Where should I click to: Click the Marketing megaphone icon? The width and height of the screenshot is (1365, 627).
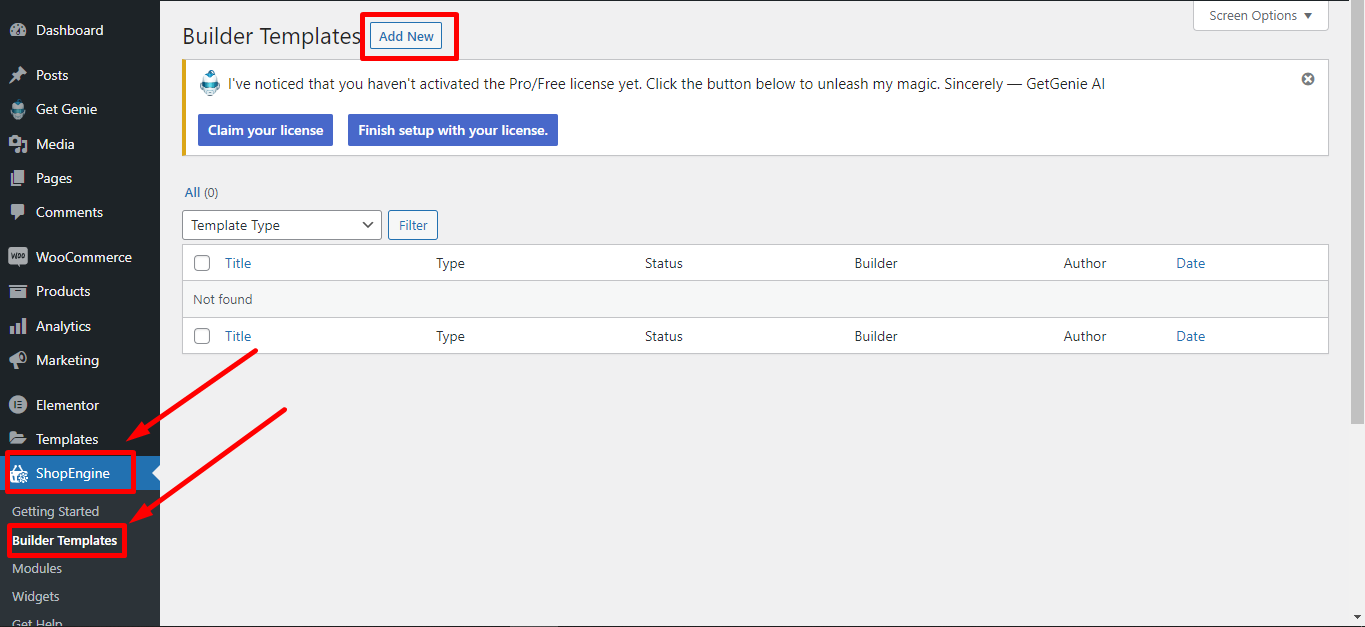(18, 360)
